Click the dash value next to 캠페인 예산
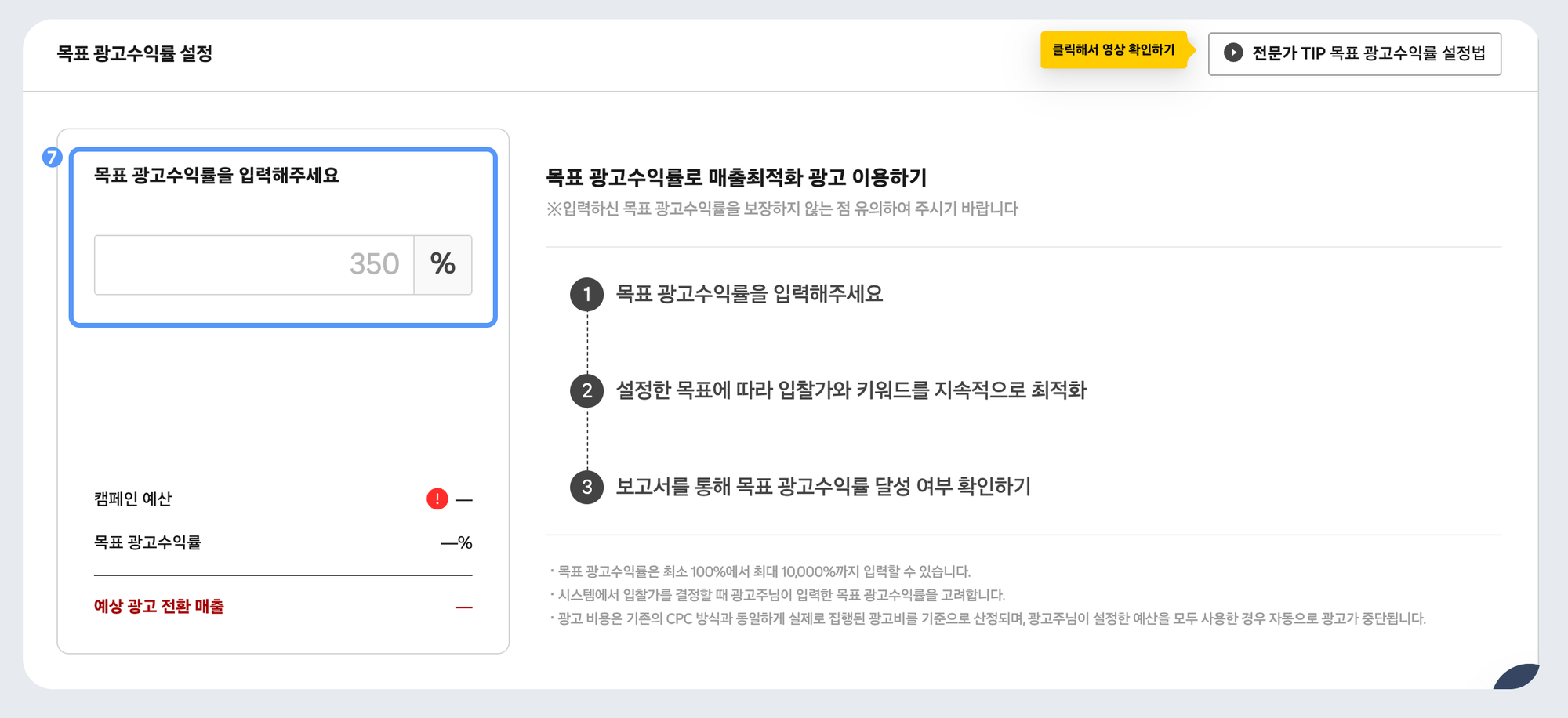 click(465, 499)
